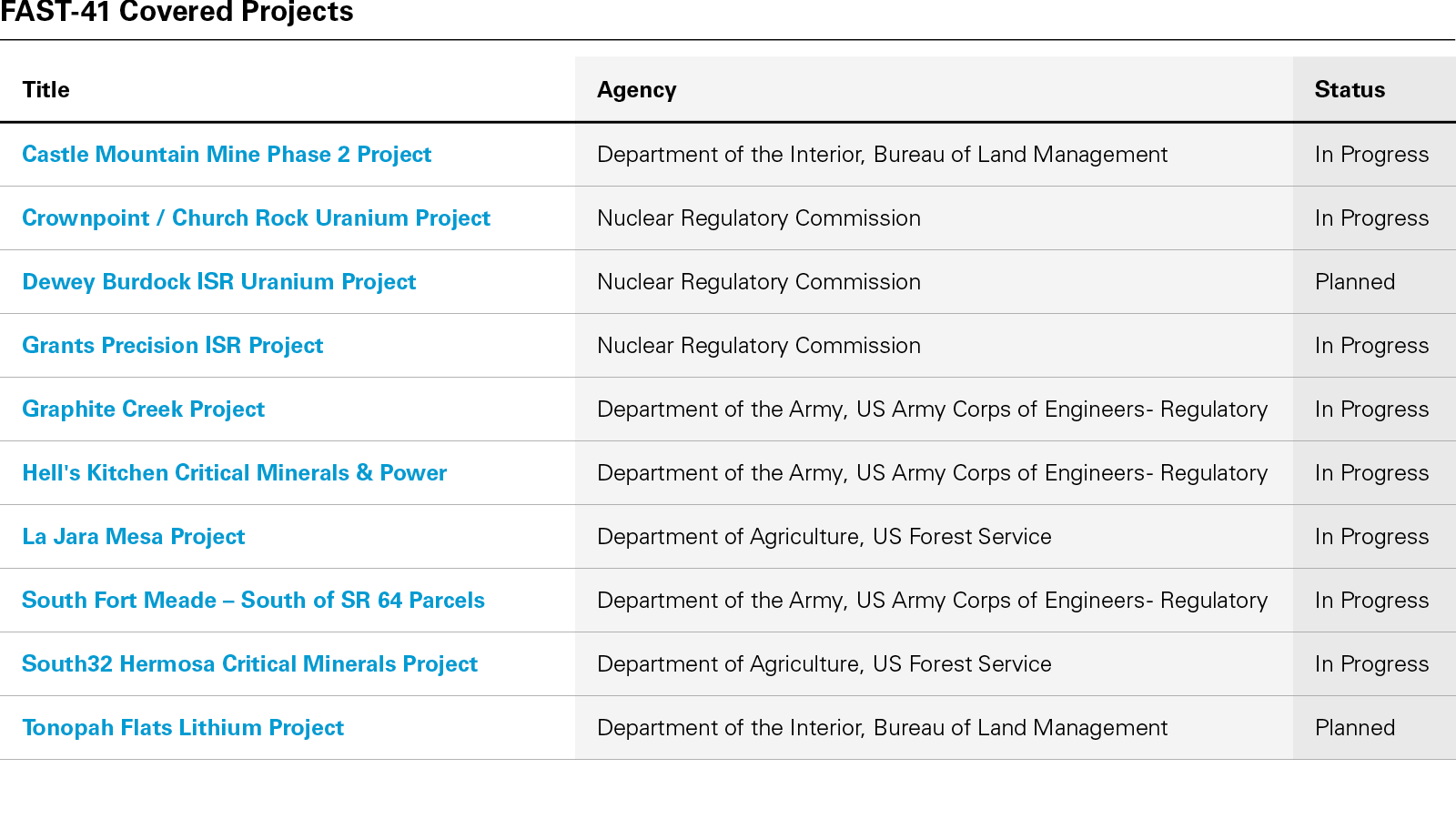Screen dimensions: 1456x819
Task: Click the Agency column header
Action: click(636, 90)
